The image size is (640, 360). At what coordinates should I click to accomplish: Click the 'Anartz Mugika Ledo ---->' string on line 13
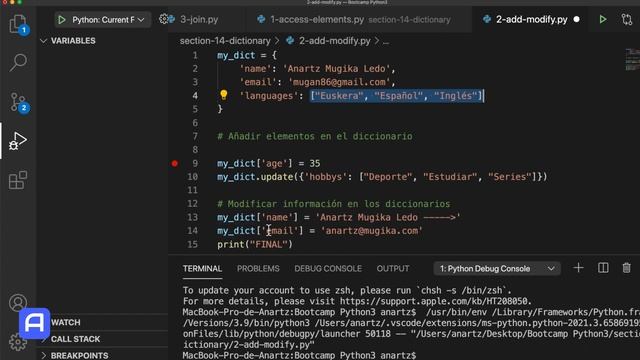pyautogui.click(x=388, y=217)
